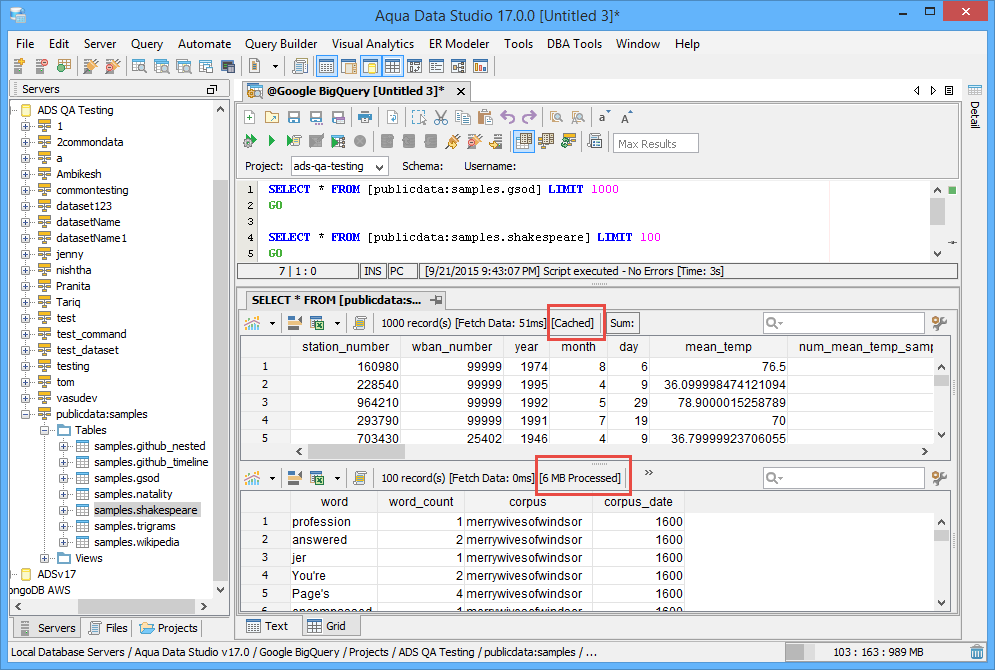Screen dimensions: 995x670
Task: Click the 'word_count' column header
Action: [x=421, y=502]
